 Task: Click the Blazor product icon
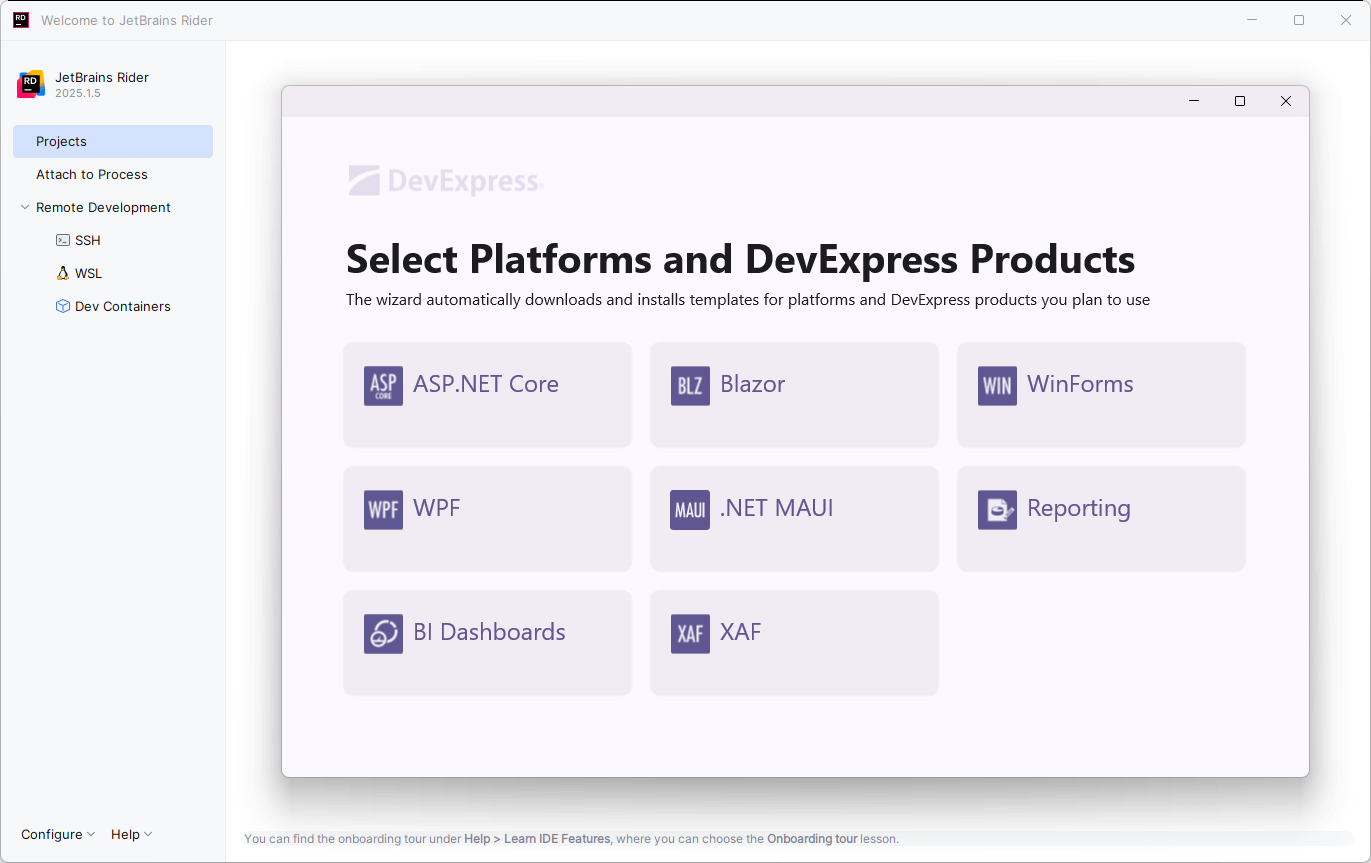point(690,385)
